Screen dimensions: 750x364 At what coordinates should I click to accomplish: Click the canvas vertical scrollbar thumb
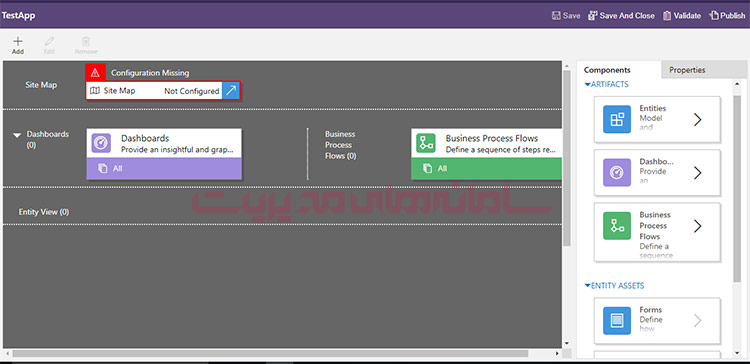pyautogui.click(x=567, y=157)
